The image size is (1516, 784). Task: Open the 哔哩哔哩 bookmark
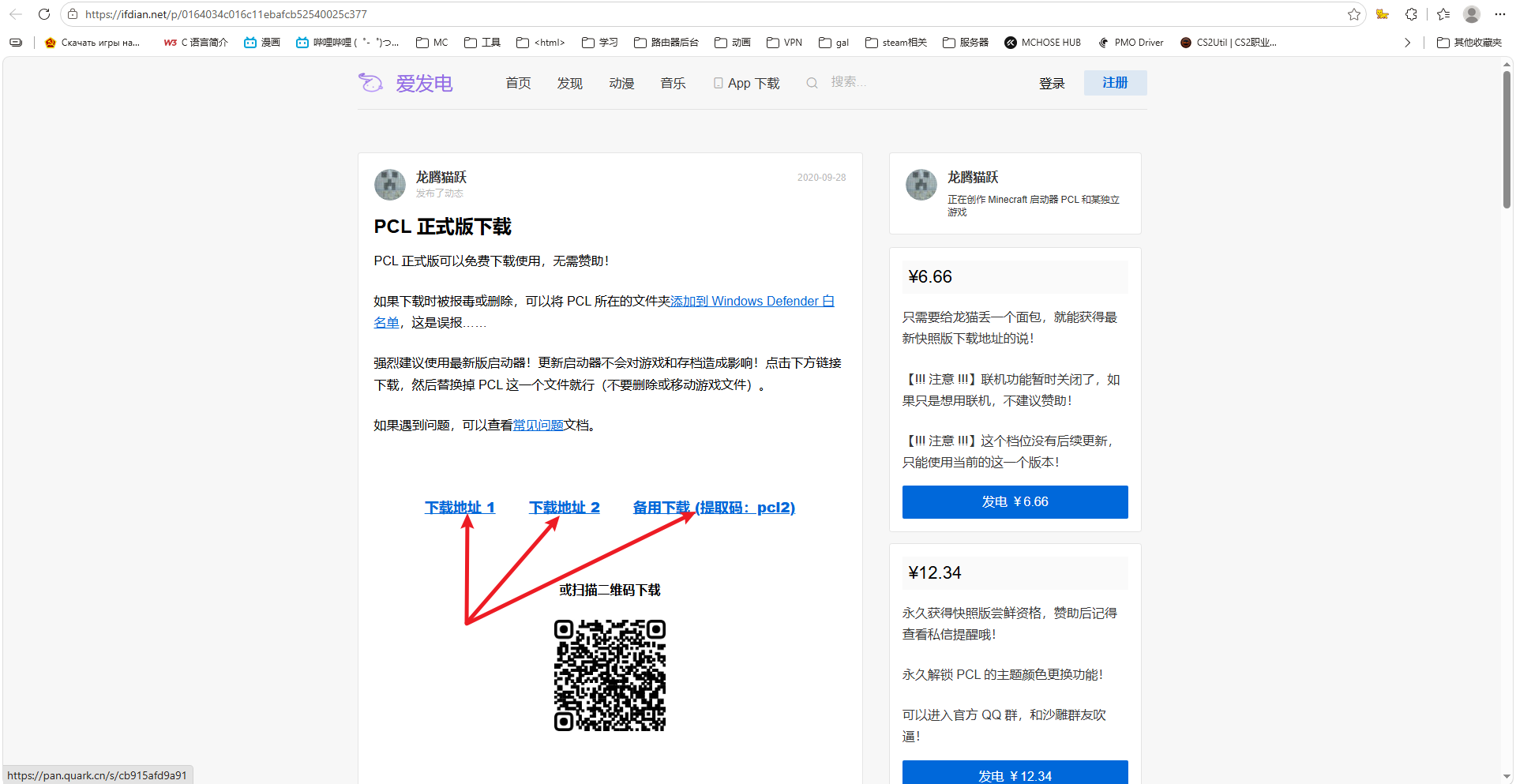click(x=347, y=43)
